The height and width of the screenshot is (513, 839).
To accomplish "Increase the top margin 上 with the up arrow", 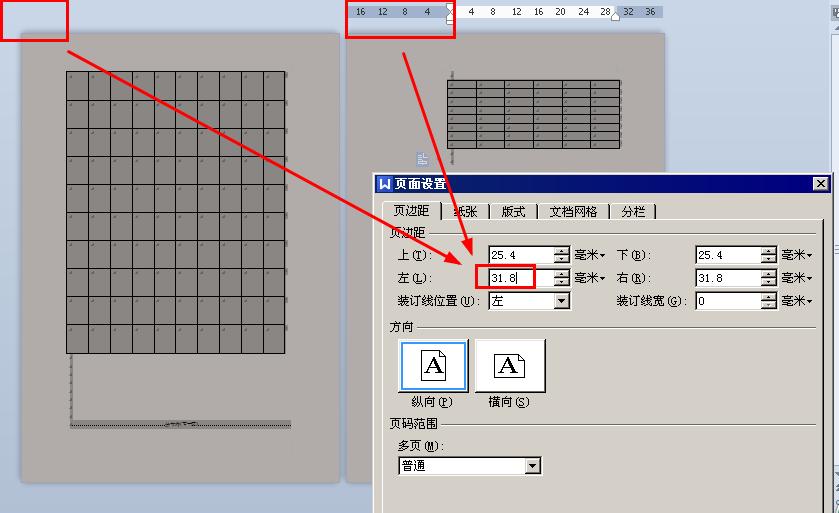I will click(x=561, y=251).
